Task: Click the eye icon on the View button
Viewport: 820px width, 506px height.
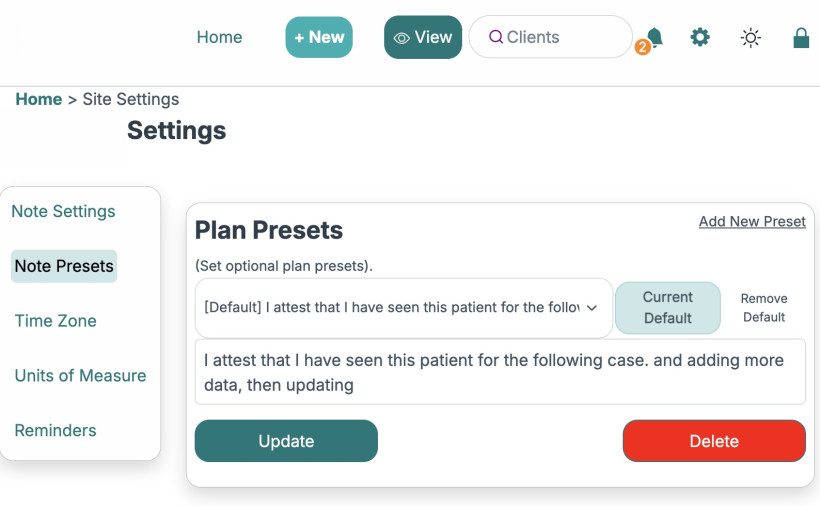Action: (402, 38)
